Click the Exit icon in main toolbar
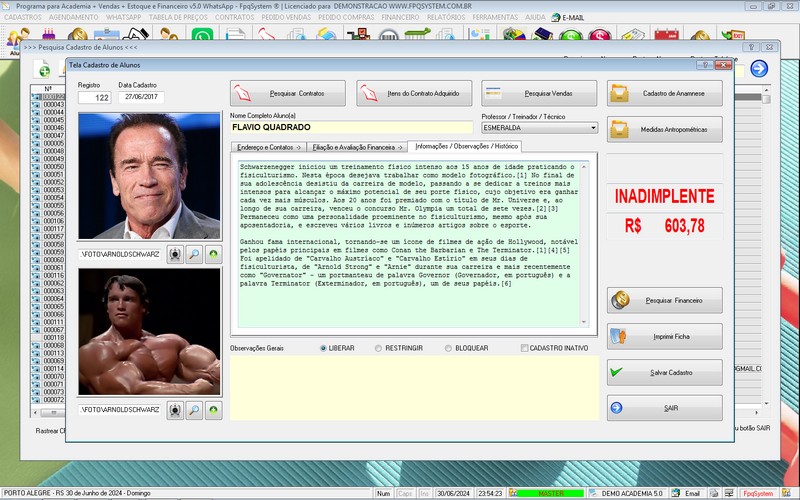This screenshot has width=800, height=500. (733, 35)
